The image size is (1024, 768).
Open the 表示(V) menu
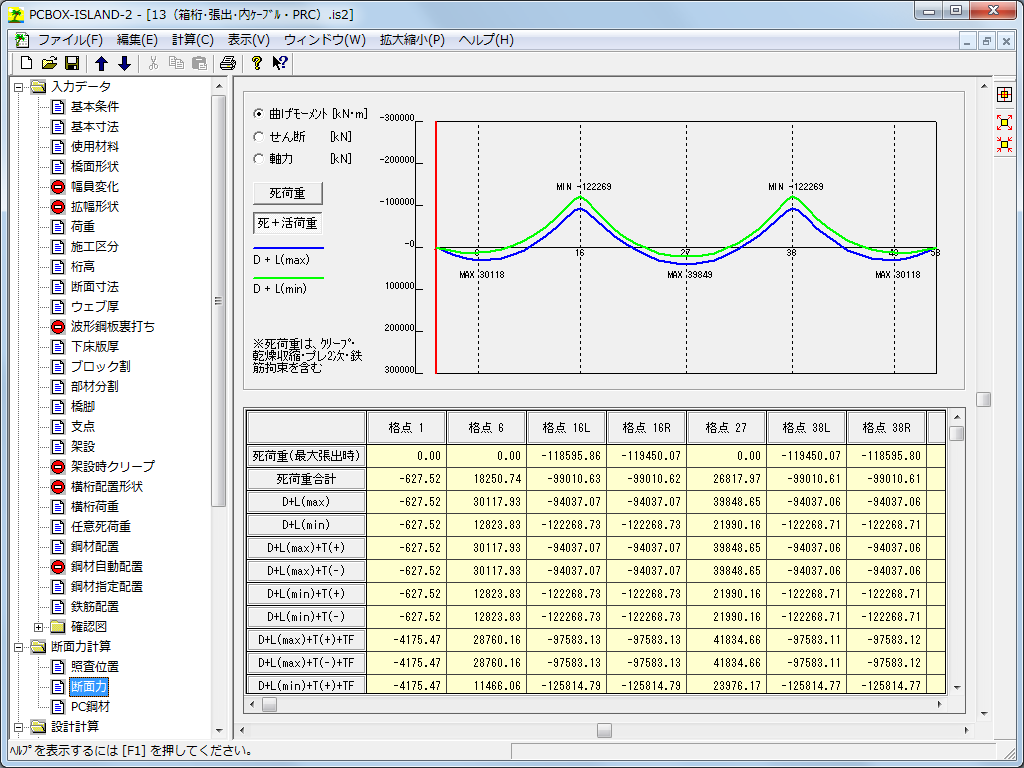tap(248, 40)
